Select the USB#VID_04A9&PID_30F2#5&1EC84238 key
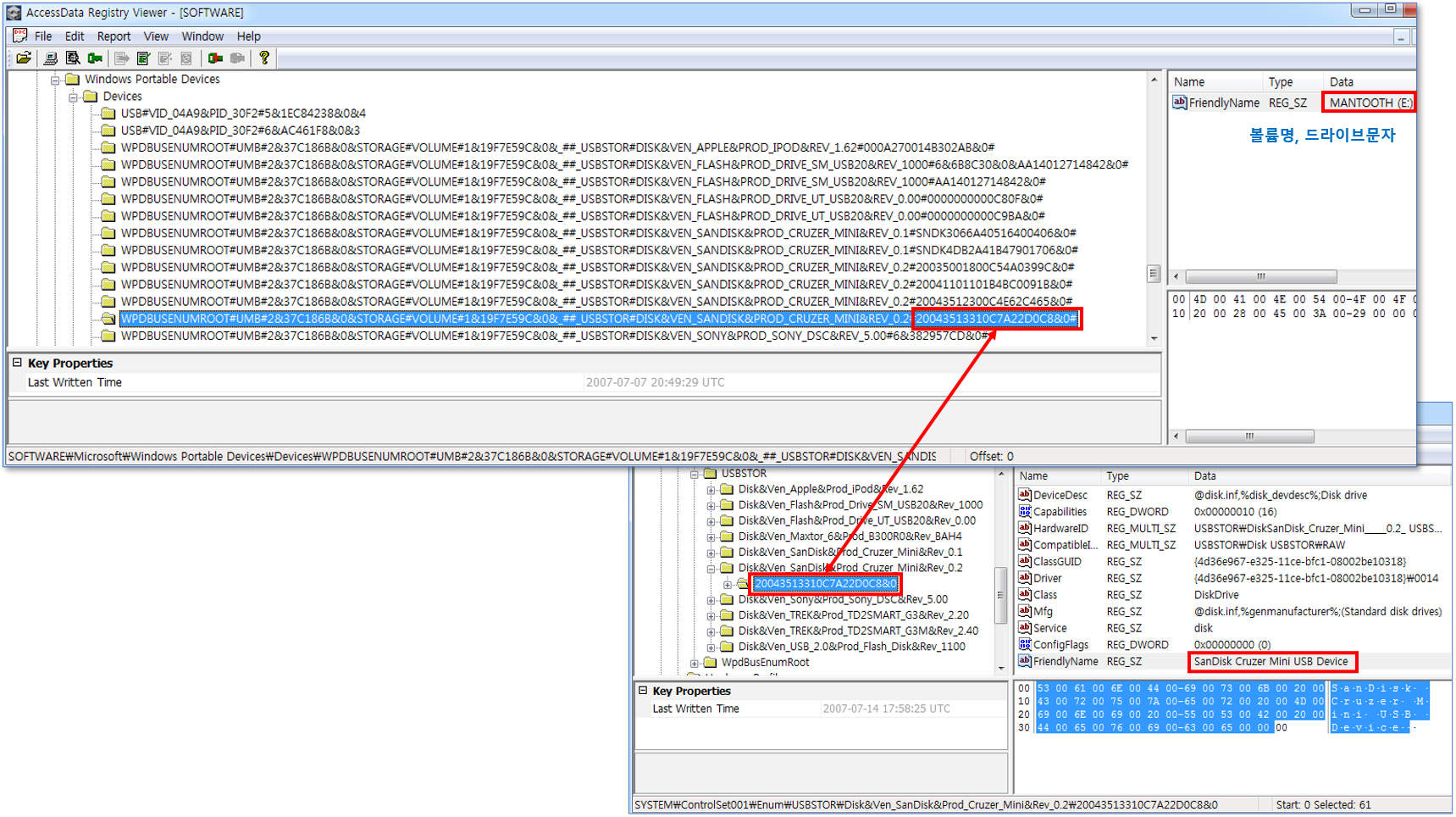The height and width of the screenshot is (817, 1456). (243, 113)
